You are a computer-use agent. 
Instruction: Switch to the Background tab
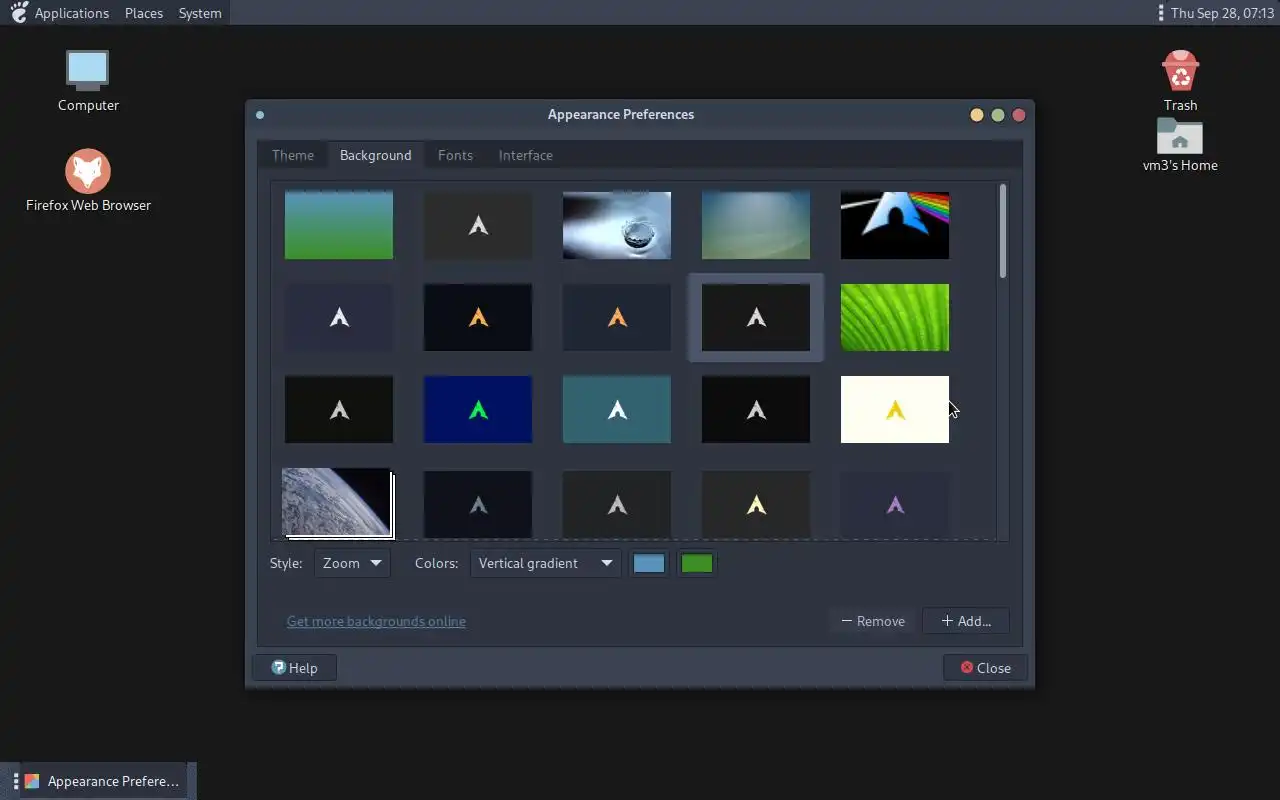[x=375, y=155]
